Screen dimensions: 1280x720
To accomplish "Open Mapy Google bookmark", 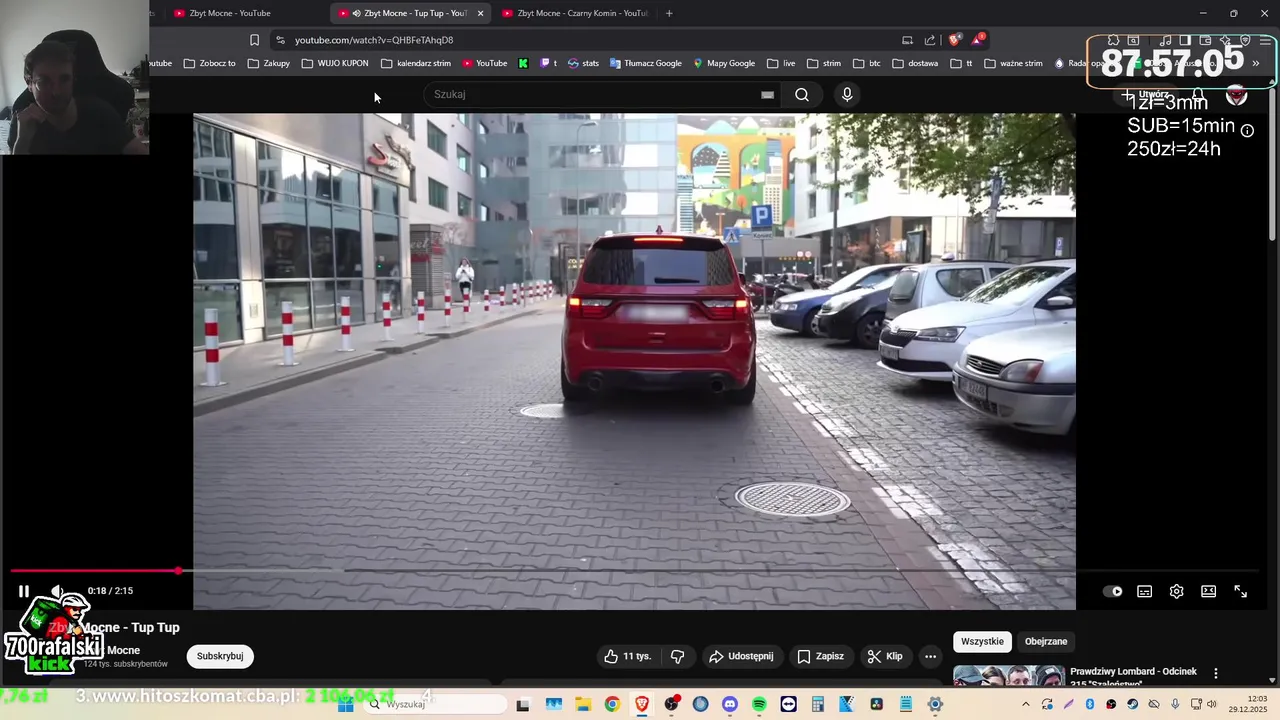I will coord(724,63).
